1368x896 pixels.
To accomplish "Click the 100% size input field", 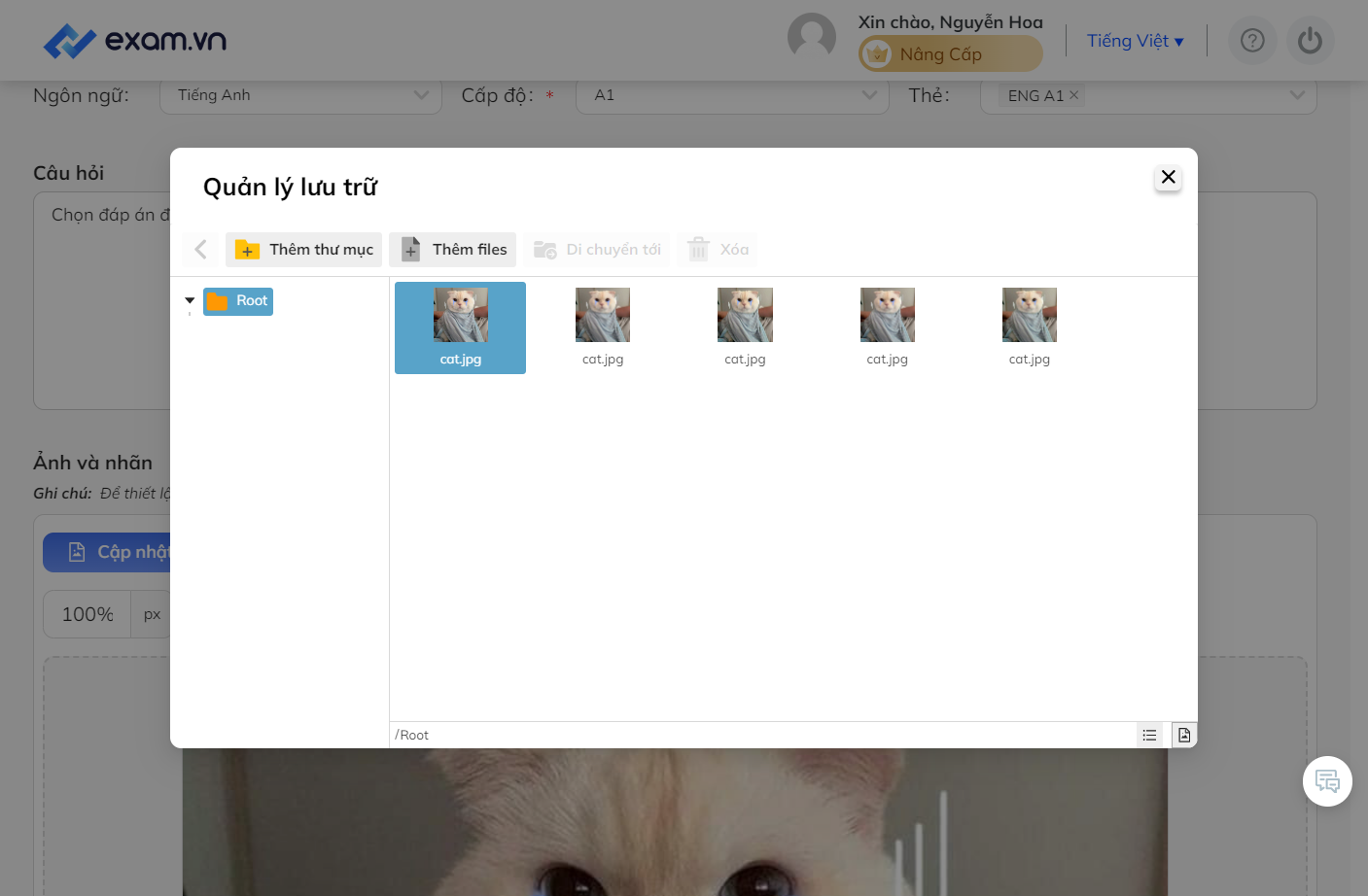I will click(x=88, y=614).
